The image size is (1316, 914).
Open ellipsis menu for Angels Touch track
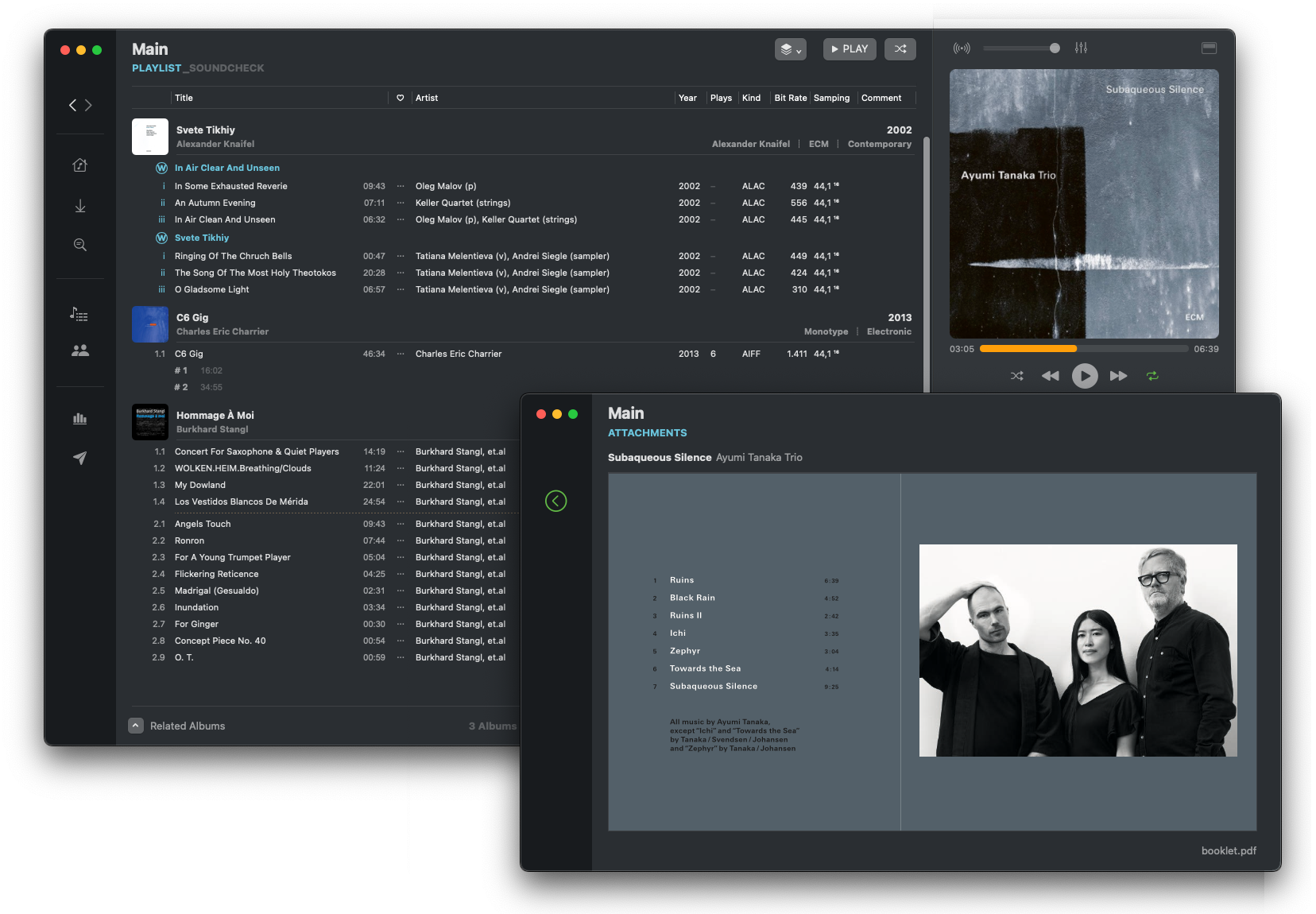401,524
